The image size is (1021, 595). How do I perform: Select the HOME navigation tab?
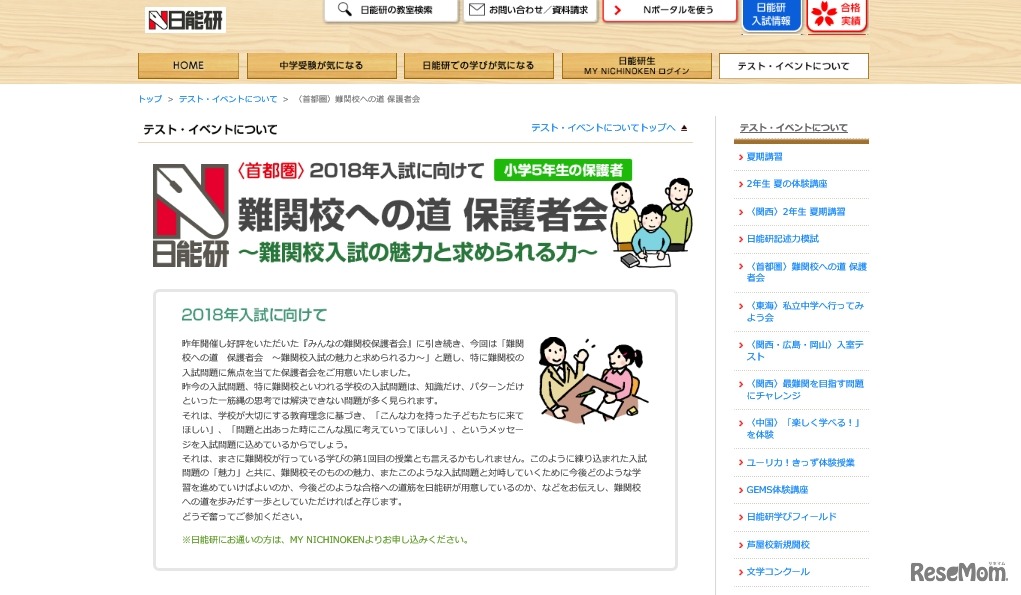tap(187, 66)
